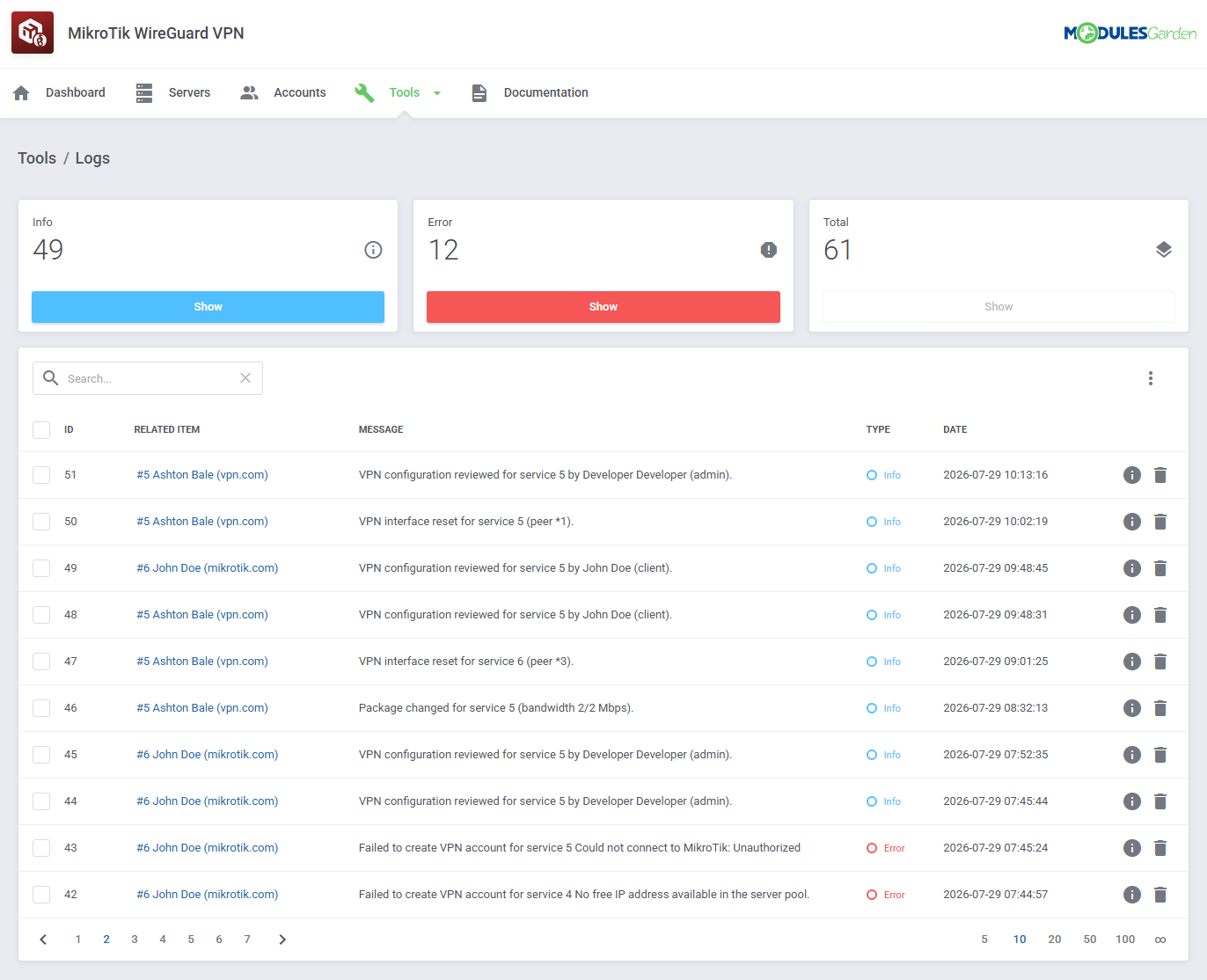Click the Error card alert icon
This screenshot has height=980, width=1207.
(769, 250)
